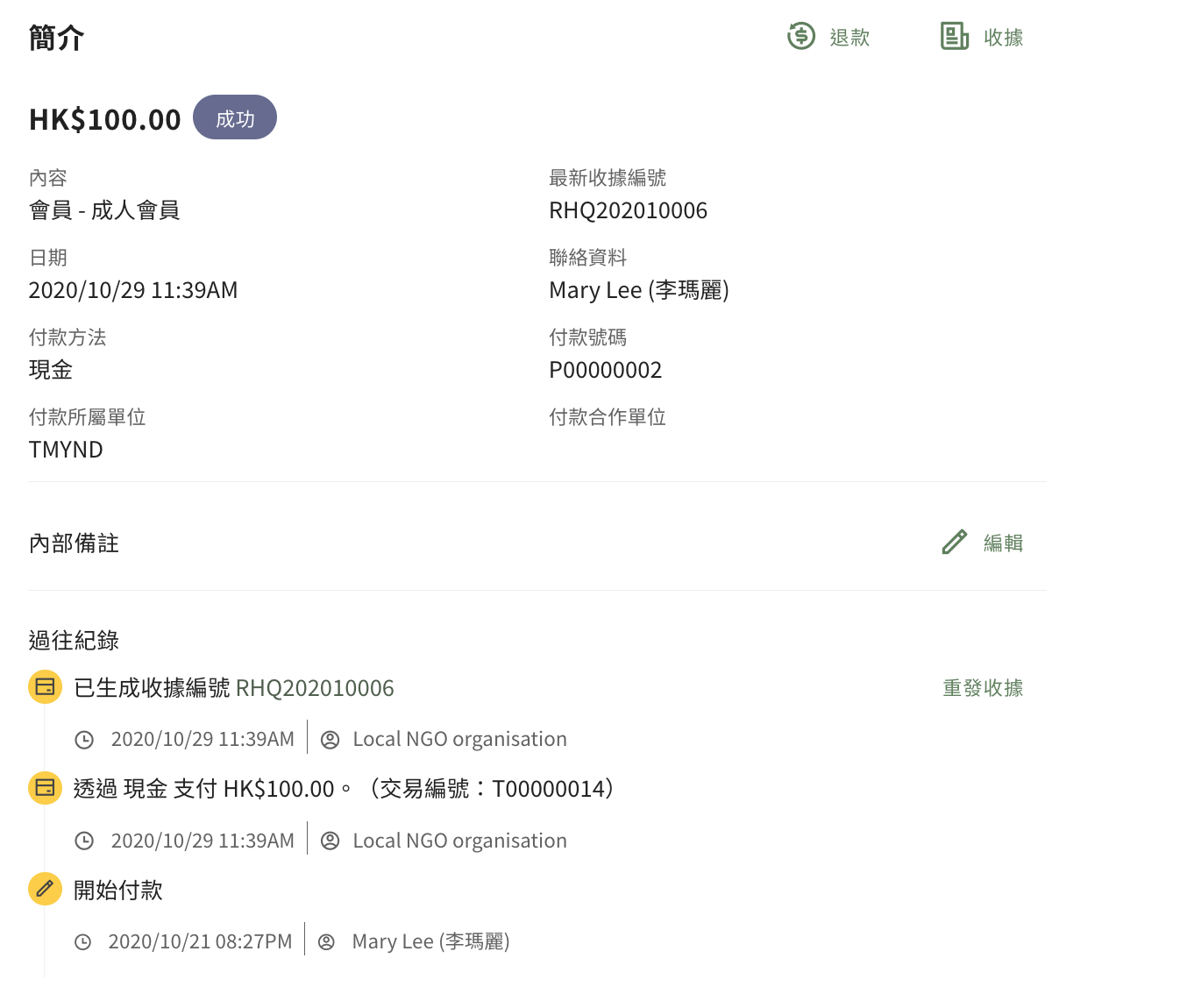The width and height of the screenshot is (1180, 1008).
Task: Click the clock icon next to 2020/10/21 08:27PM
Action: [x=84, y=941]
